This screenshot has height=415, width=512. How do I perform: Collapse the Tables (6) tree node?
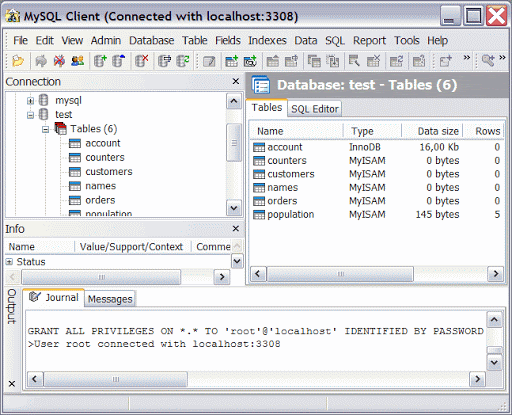click(45, 129)
